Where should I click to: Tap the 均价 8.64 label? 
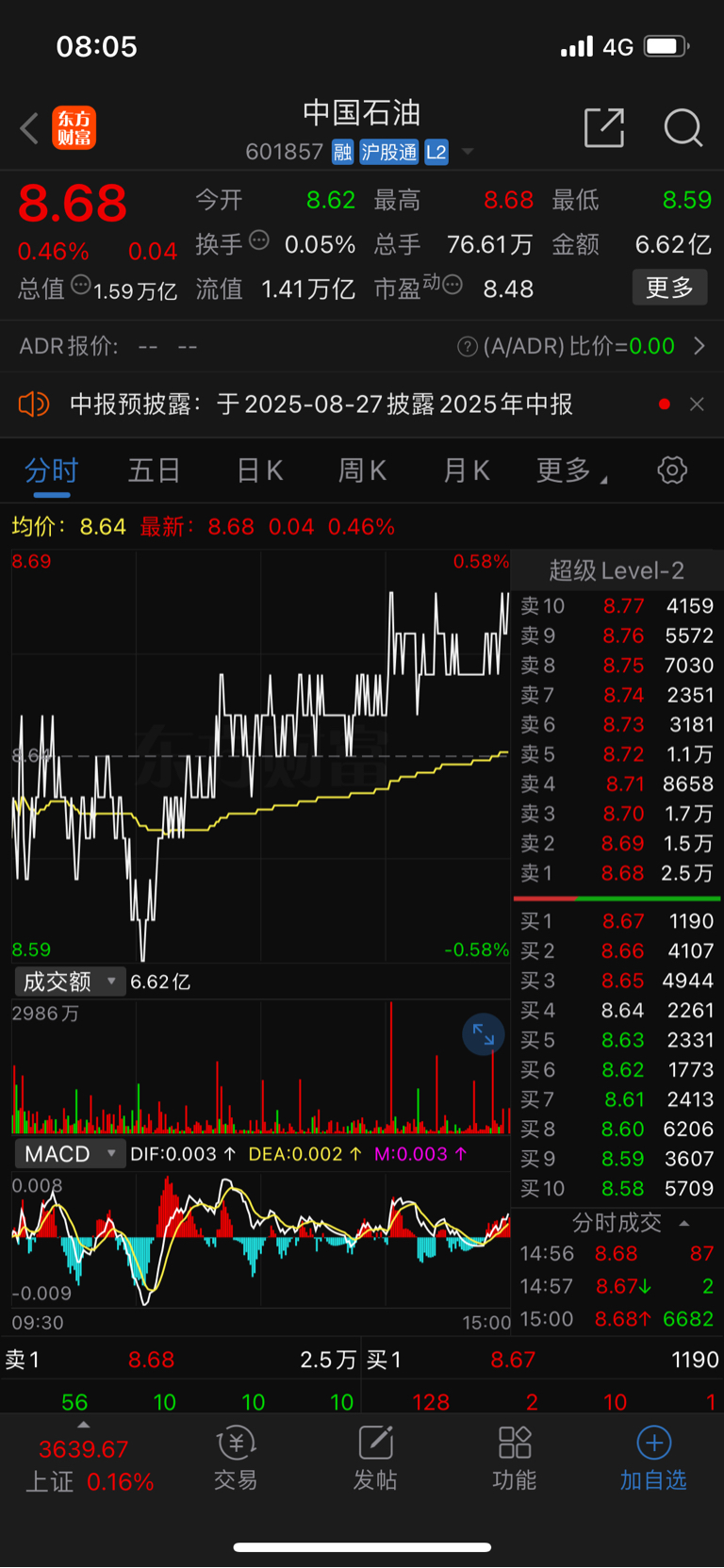point(69,526)
